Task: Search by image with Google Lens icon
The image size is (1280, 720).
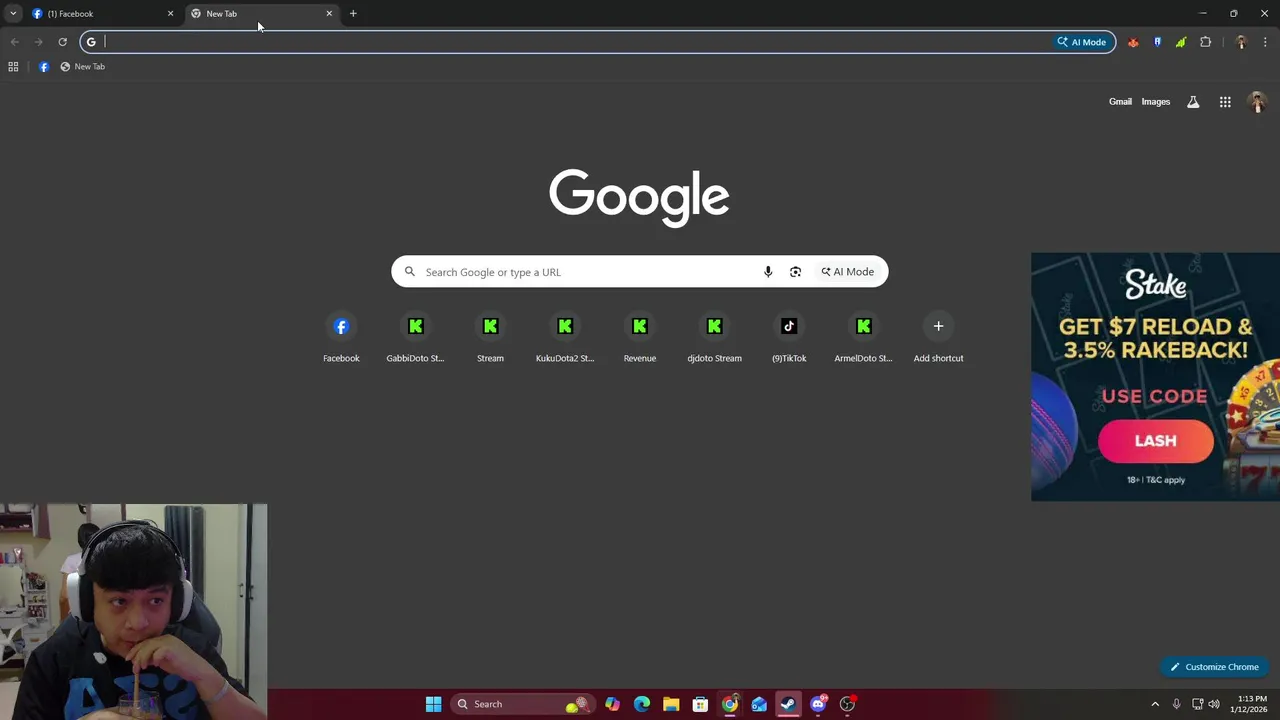Action: tap(795, 272)
